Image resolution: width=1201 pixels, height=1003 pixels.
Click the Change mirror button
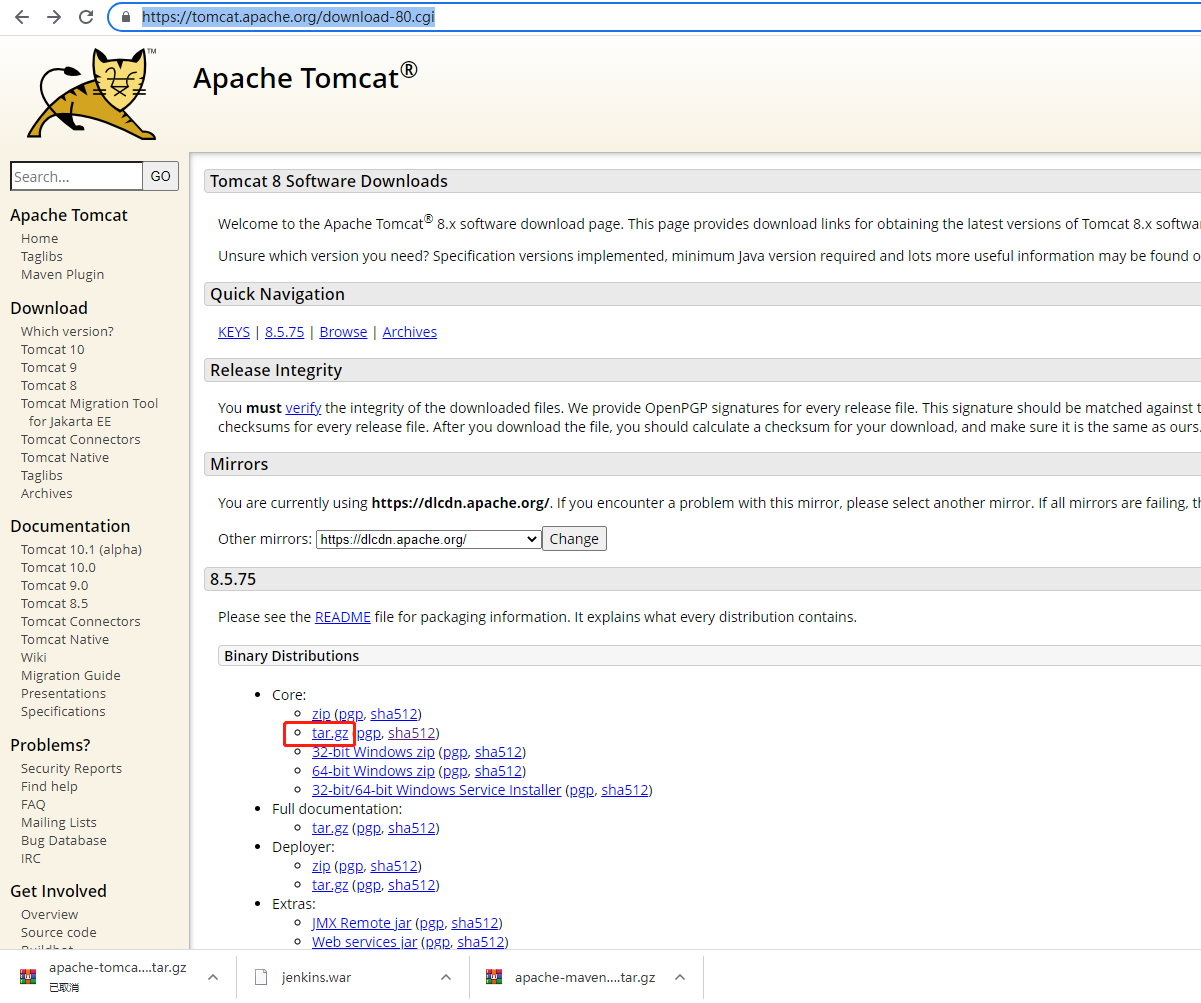point(574,538)
